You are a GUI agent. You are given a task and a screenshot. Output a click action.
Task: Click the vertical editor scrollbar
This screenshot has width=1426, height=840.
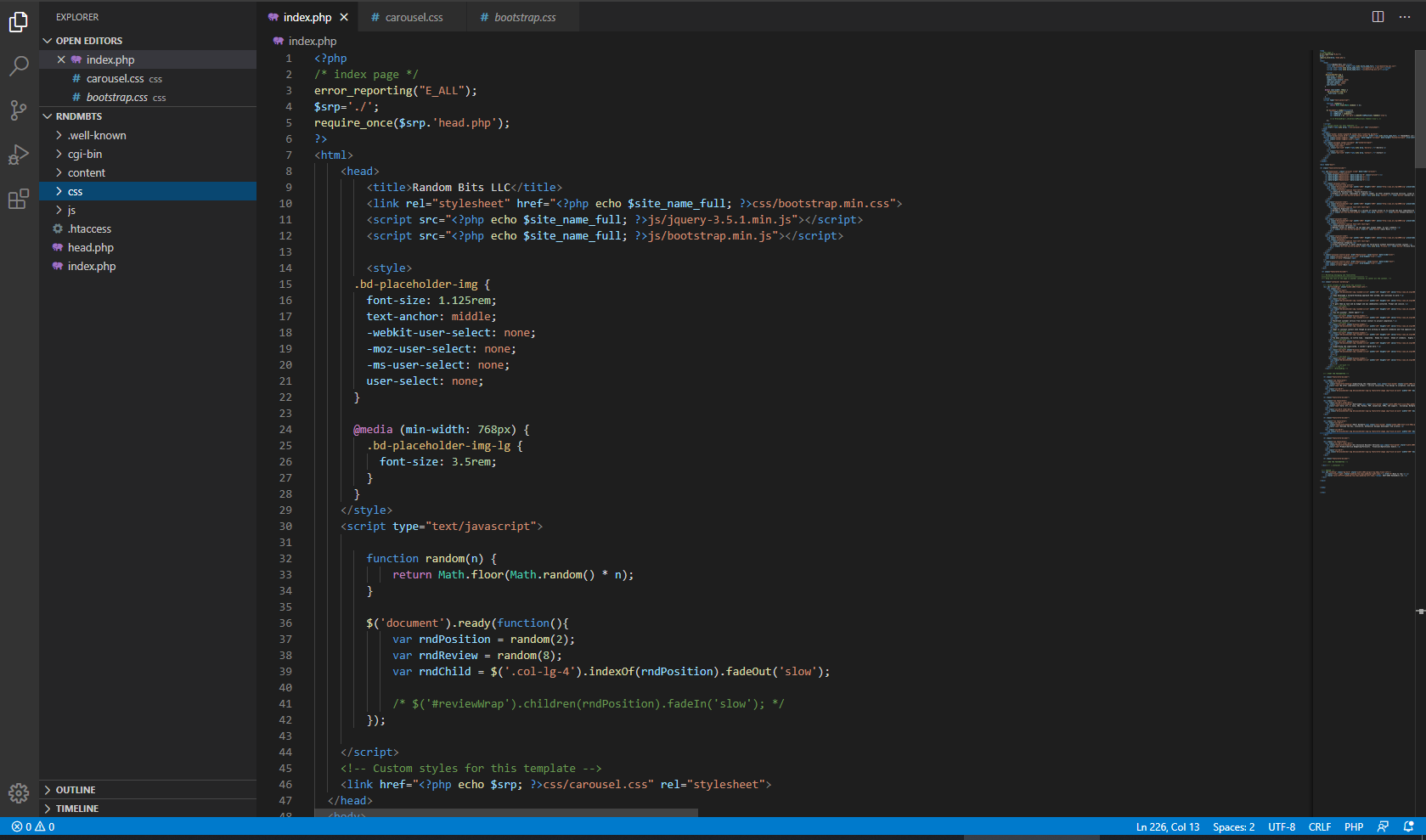click(1420, 109)
